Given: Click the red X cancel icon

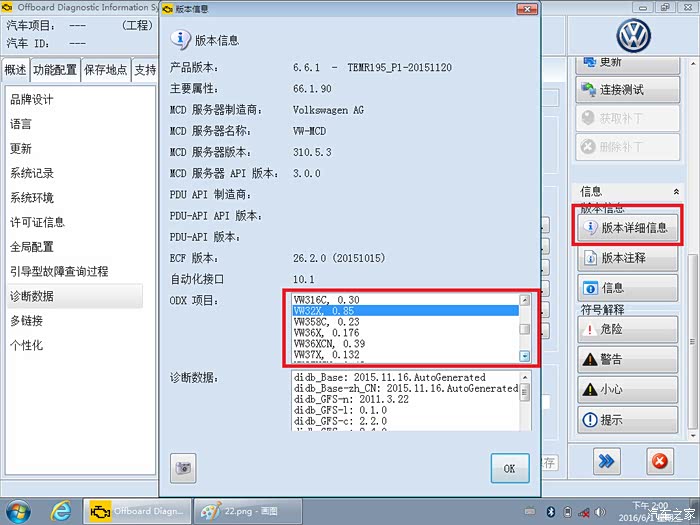Looking at the screenshot, I should click(x=660, y=461).
